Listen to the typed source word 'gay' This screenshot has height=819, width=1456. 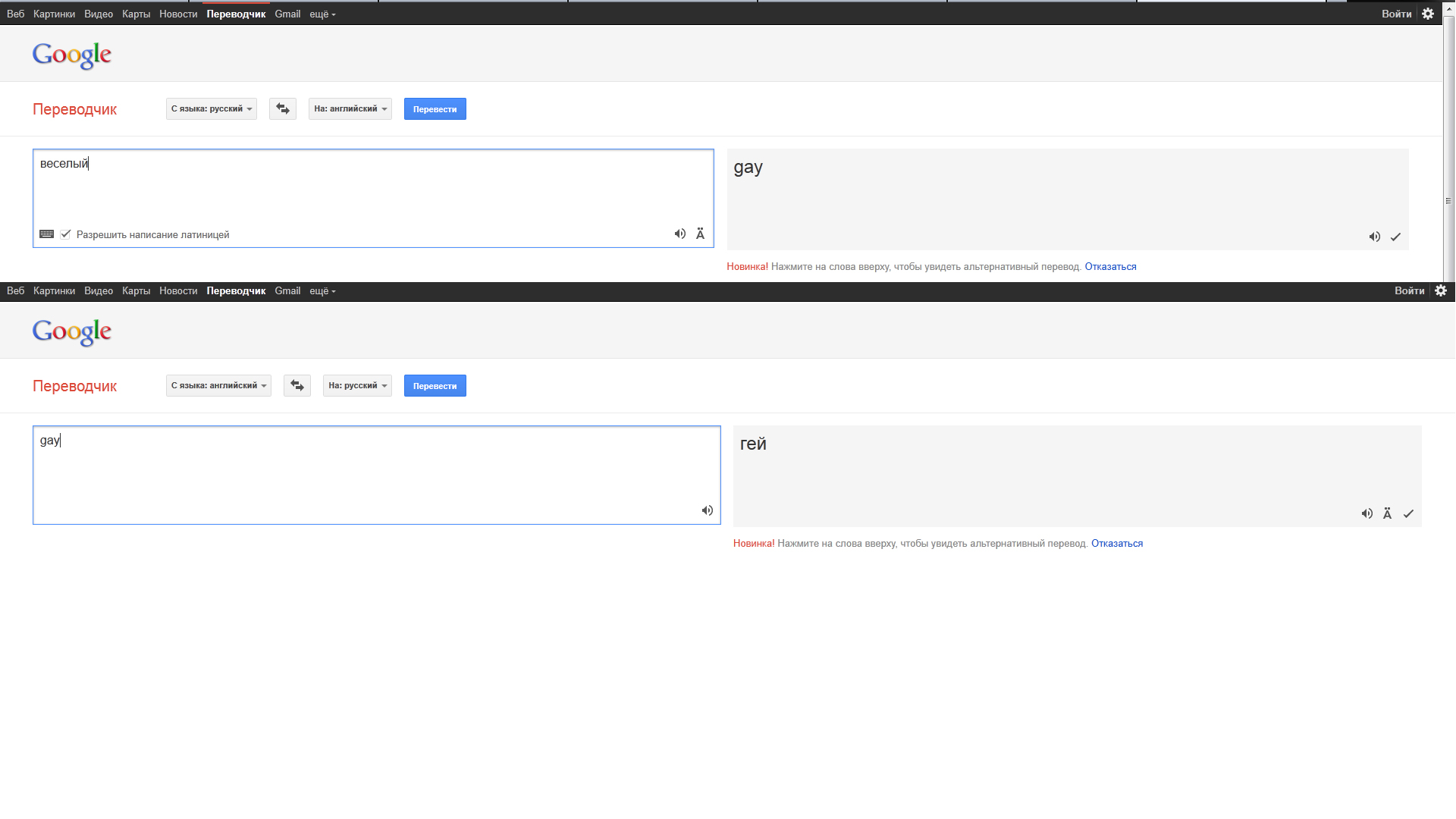(707, 510)
